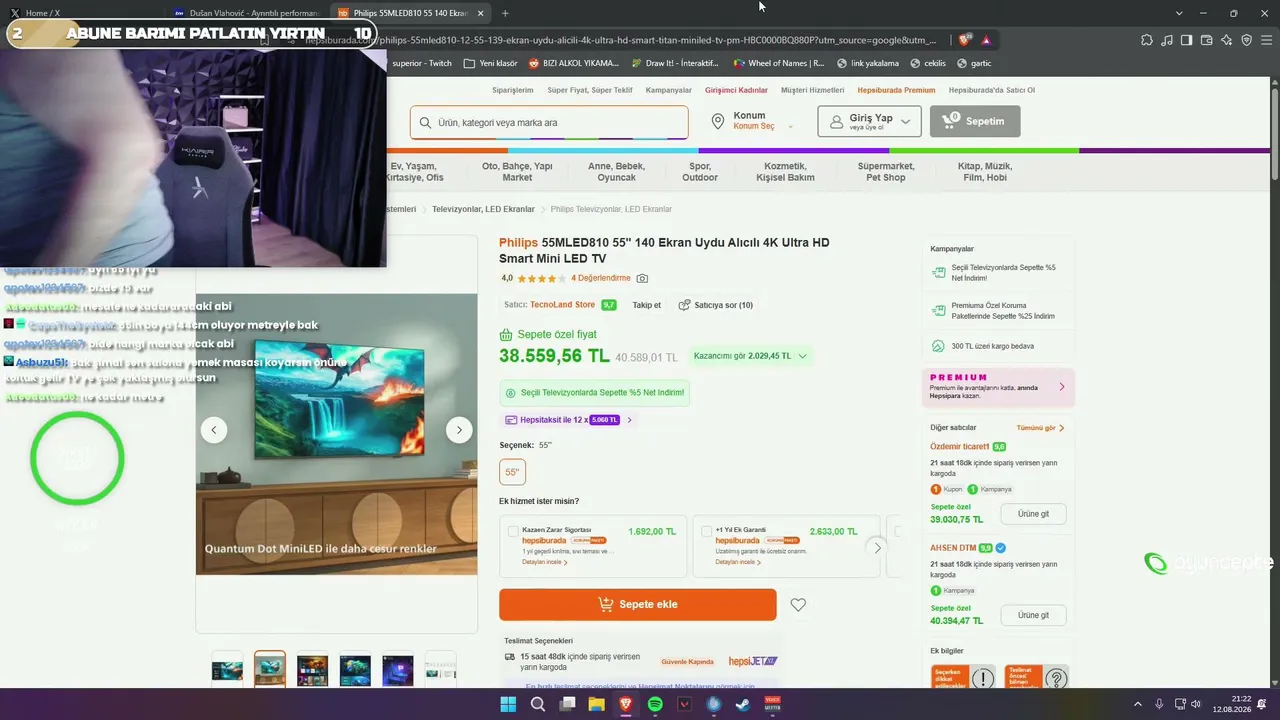Expand Hepsitaksit installment options chevron
Viewport: 1280px width, 720px height.
tap(629, 420)
